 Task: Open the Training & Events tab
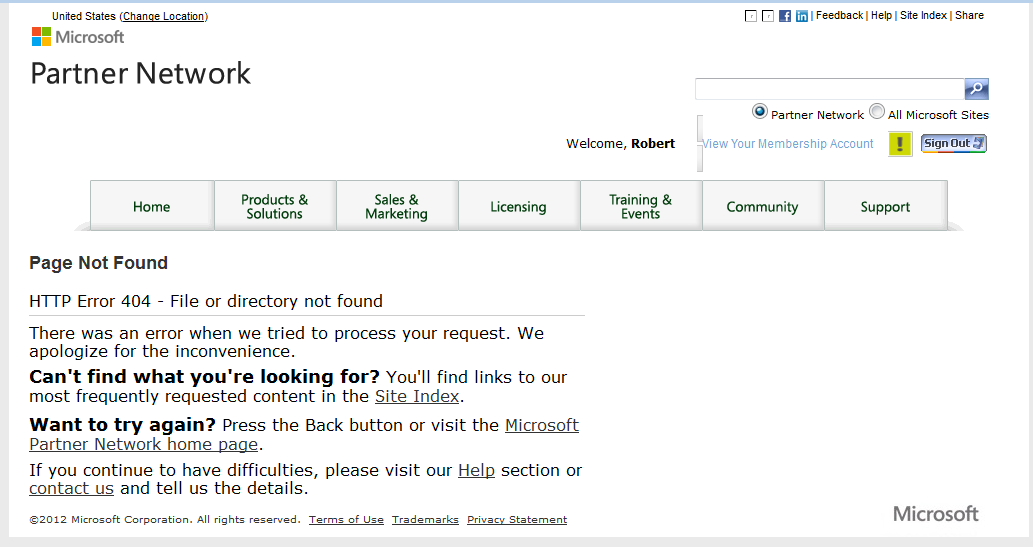tap(640, 206)
